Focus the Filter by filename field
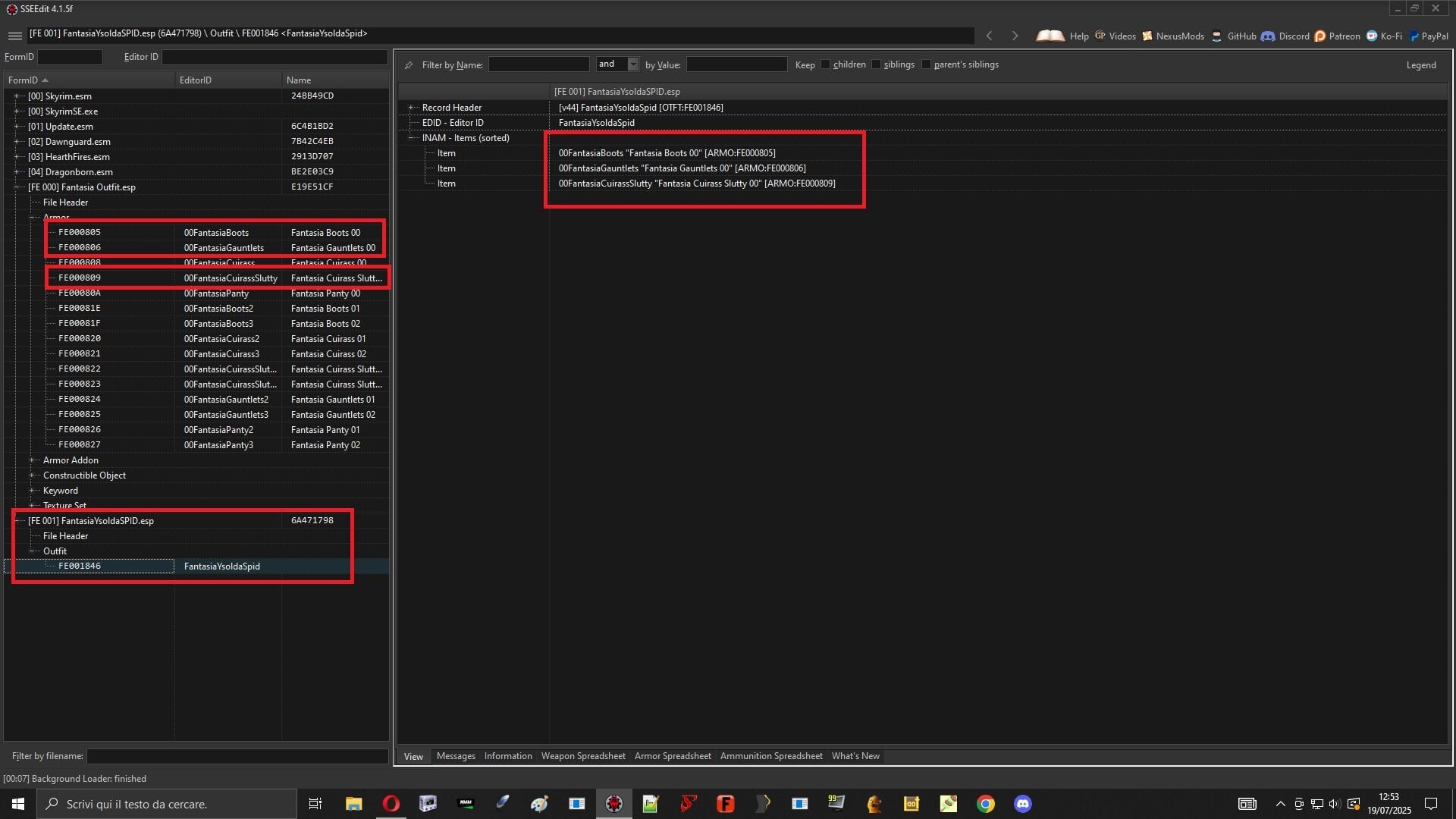Image resolution: width=1456 pixels, height=819 pixels. 237,756
